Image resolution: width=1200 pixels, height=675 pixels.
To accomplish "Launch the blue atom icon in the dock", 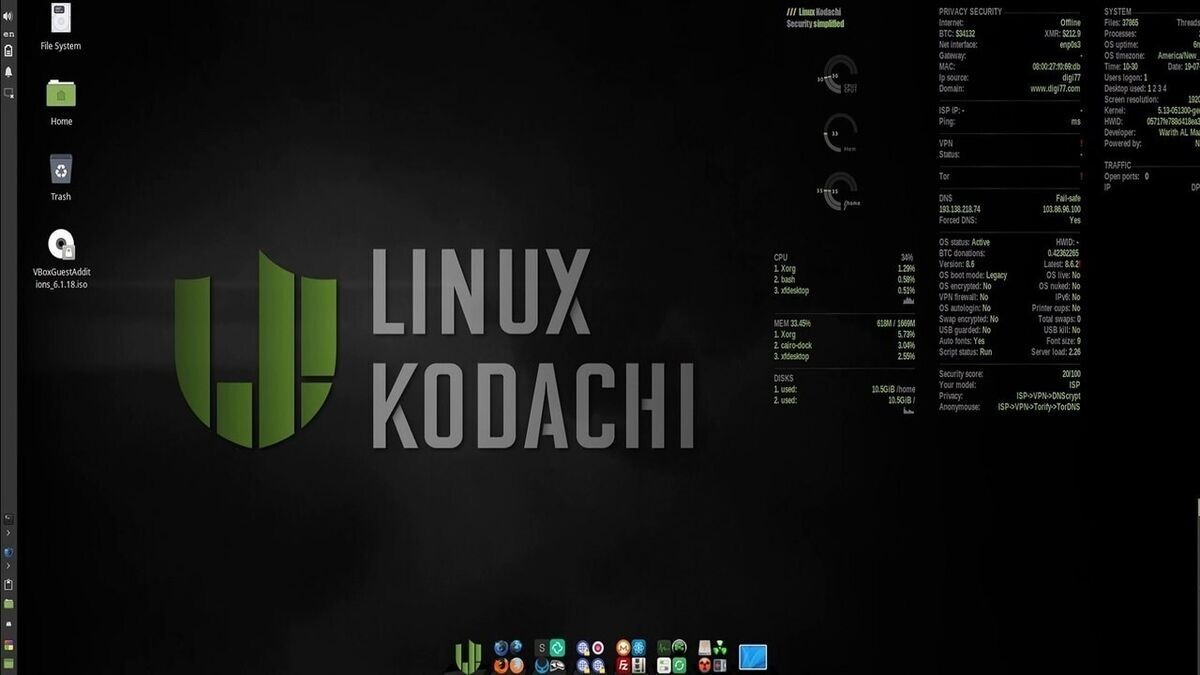I will coord(638,648).
